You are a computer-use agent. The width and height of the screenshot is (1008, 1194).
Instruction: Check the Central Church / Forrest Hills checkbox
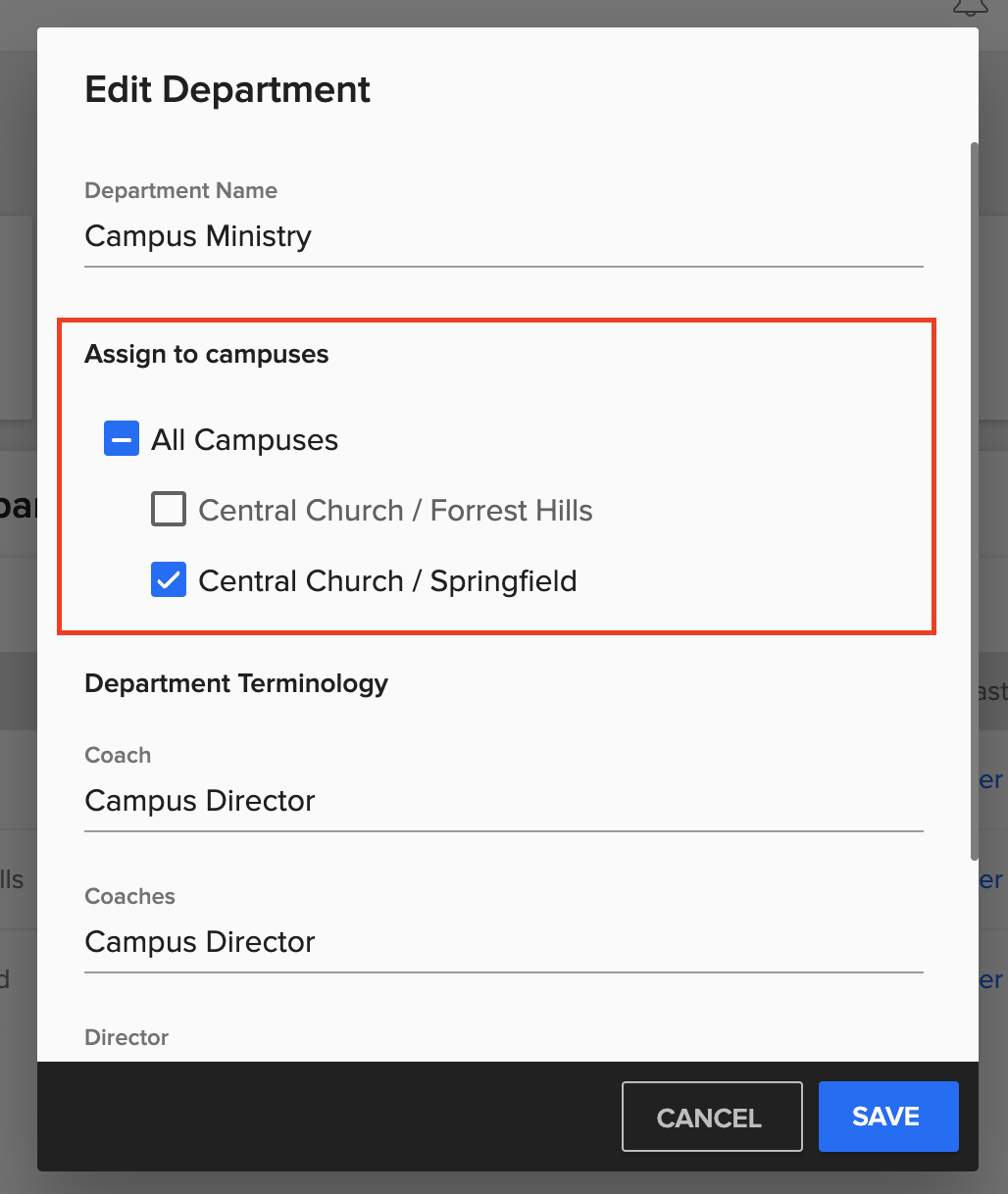point(168,509)
